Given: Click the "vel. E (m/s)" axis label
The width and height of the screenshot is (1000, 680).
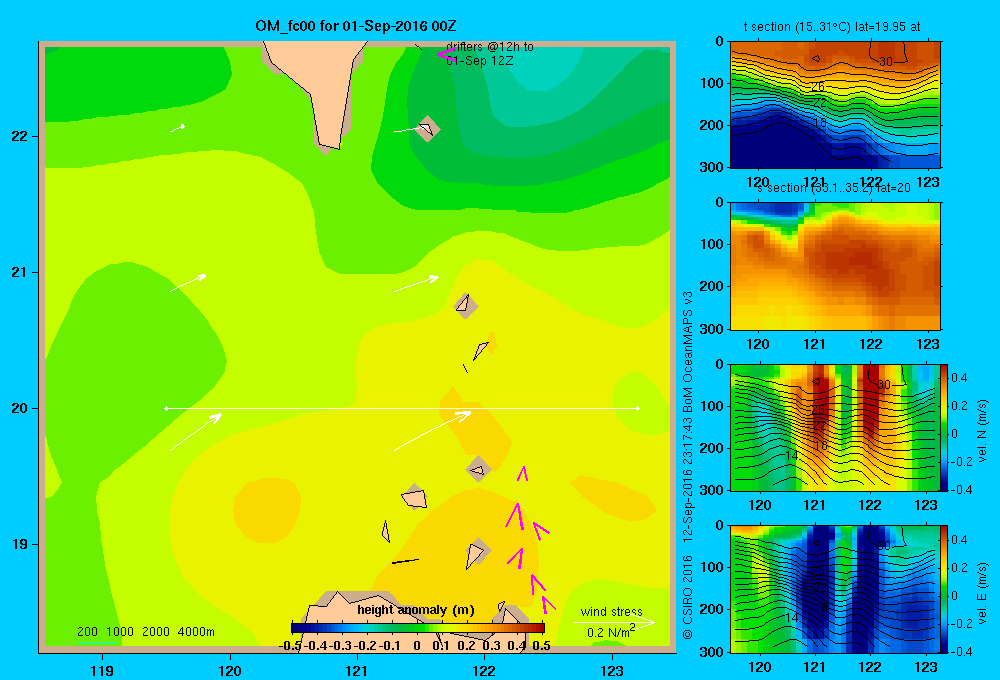Looking at the screenshot, I should coord(983,593).
